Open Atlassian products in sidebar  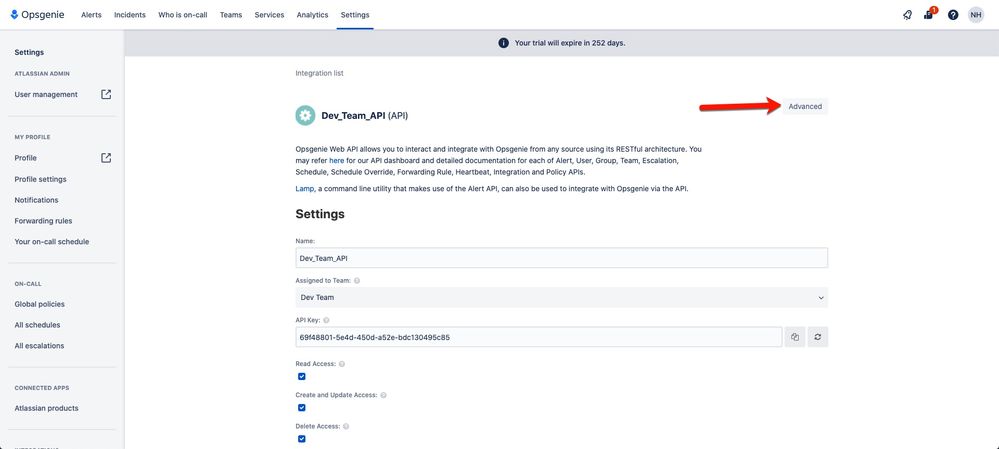pos(47,408)
